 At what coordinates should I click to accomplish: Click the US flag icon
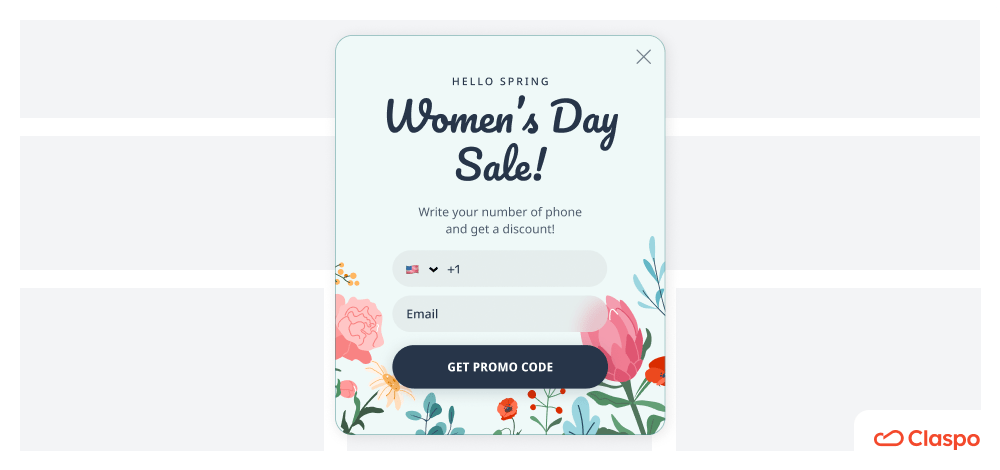412,269
